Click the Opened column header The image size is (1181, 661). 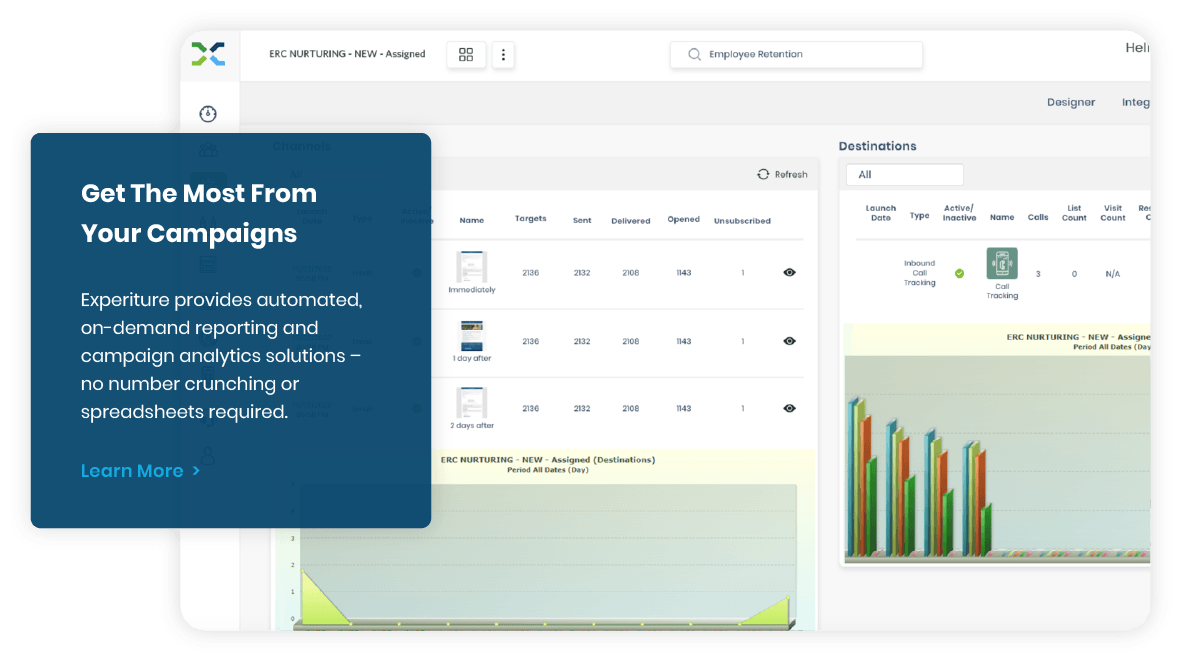[x=684, y=220]
